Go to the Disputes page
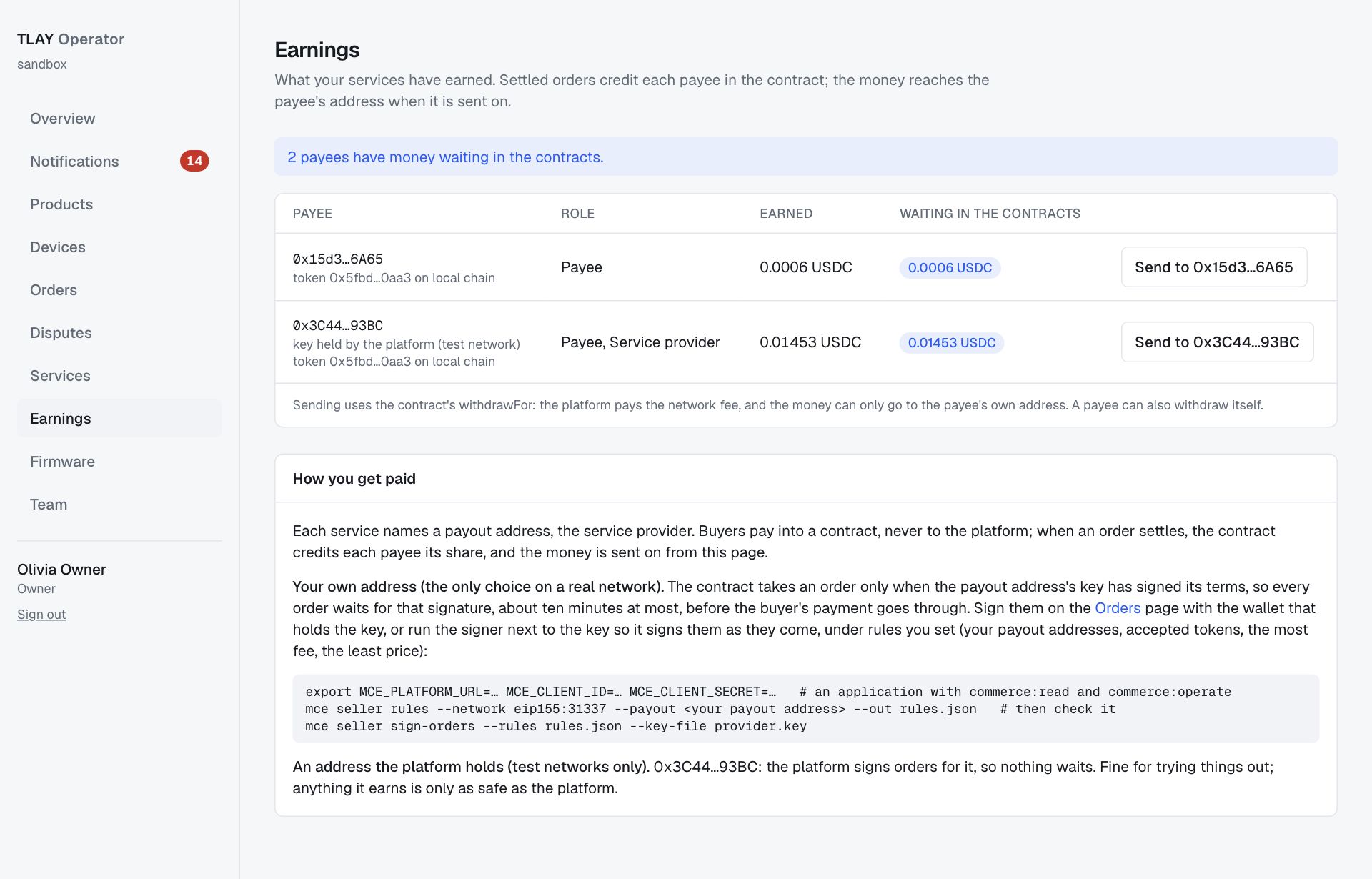The image size is (1372, 879). coord(119,333)
